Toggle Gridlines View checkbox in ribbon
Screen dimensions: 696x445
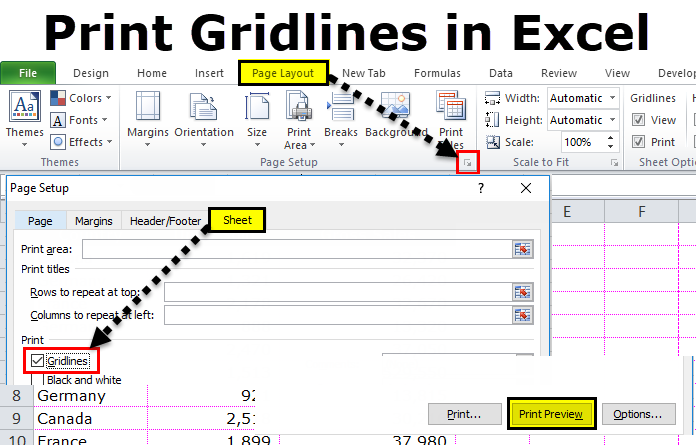point(637,120)
